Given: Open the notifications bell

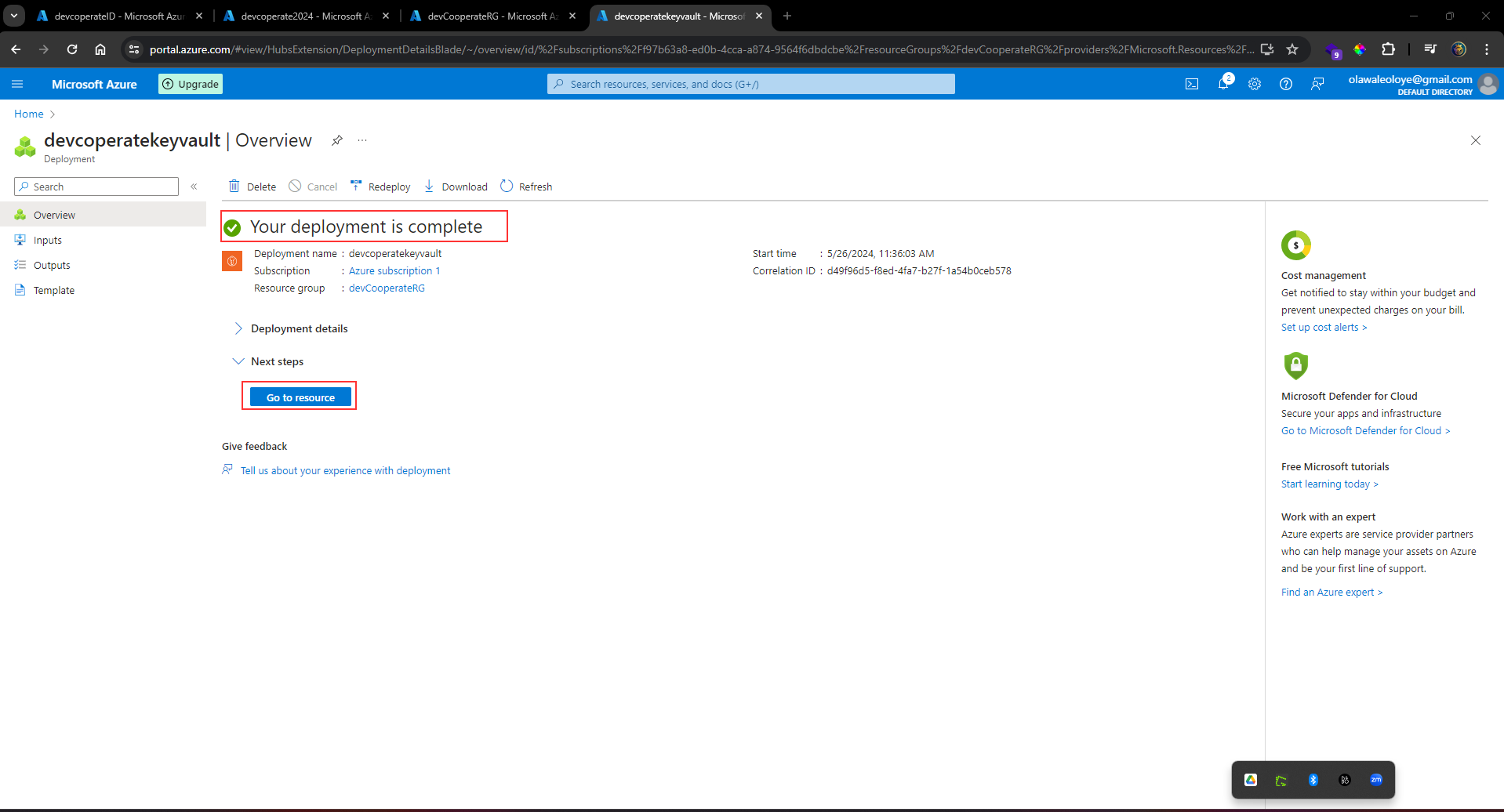Looking at the screenshot, I should point(1223,84).
